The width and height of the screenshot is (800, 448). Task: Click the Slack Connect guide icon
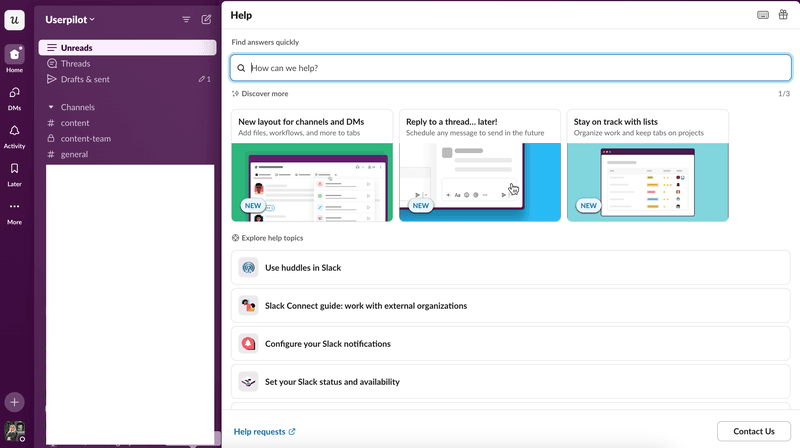tap(248, 306)
